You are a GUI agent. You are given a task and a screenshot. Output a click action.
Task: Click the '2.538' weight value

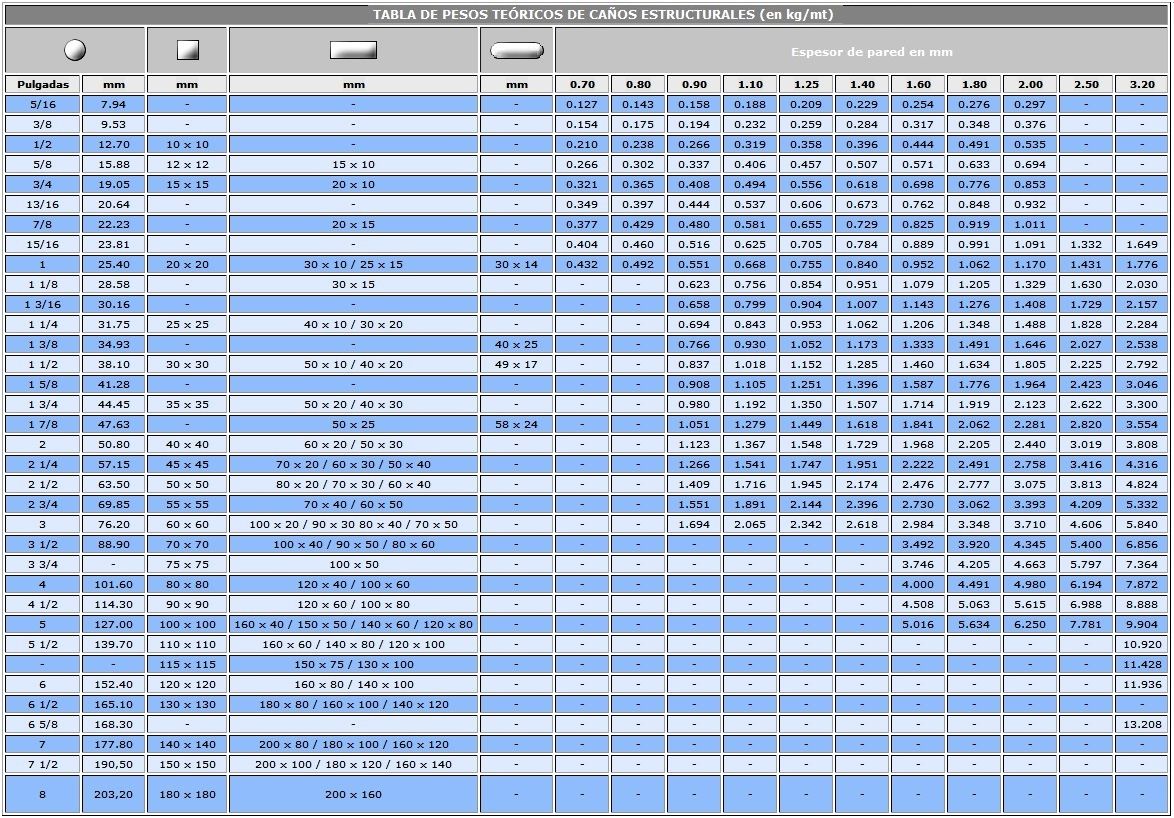(1142, 344)
